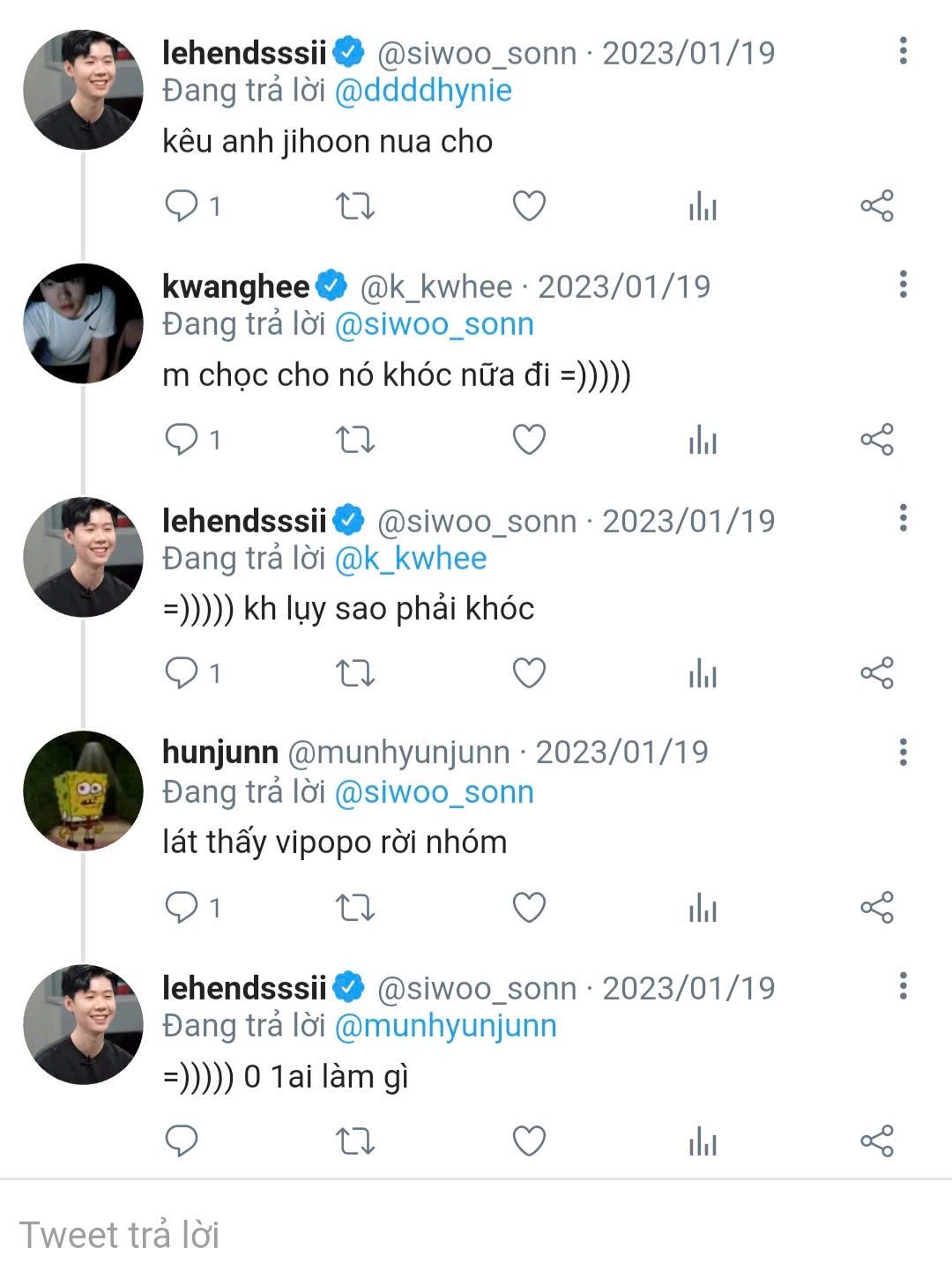Image resolution: width=952 pixels, height=1285 pixels.
Task: Expand options for the first lehendsssii tweet
Action: click(x=903, y=51)
